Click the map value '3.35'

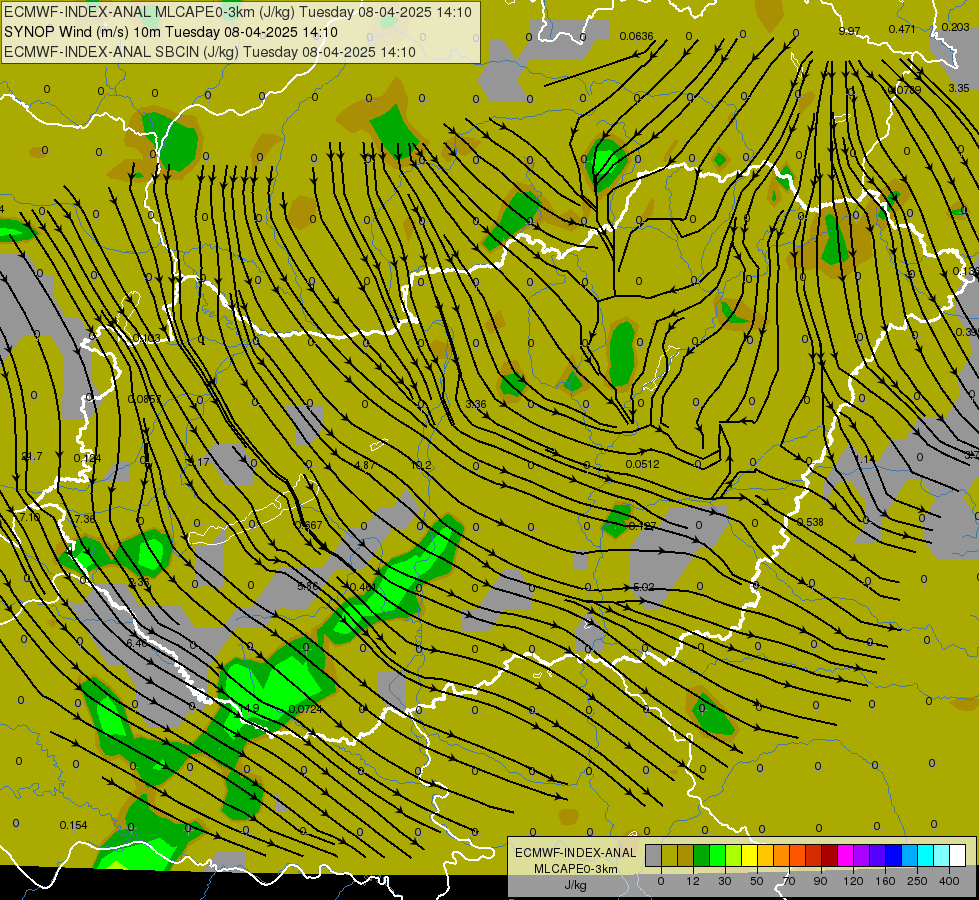click(958, 88)
